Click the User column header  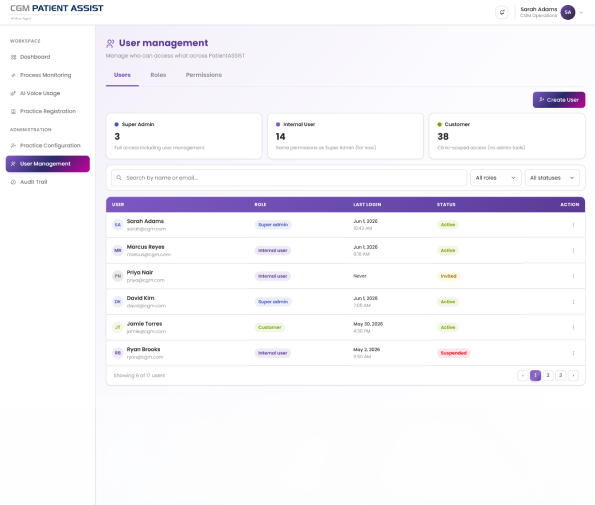point(118,205)
